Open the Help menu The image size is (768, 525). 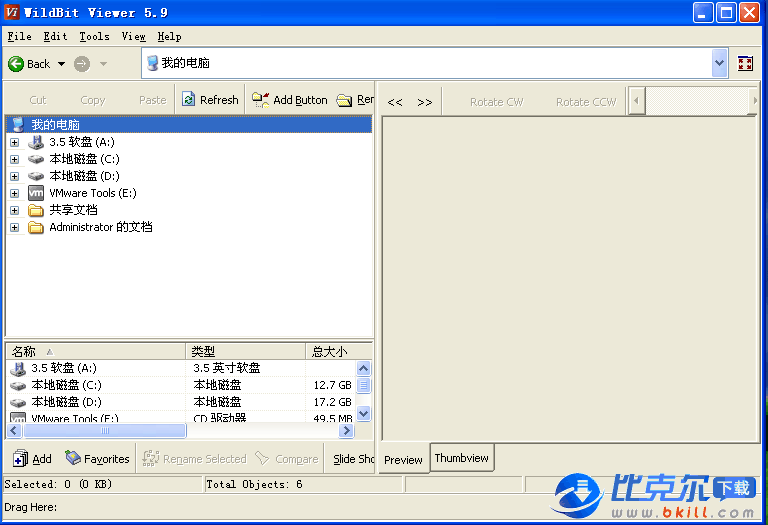[x=169, y=36]
